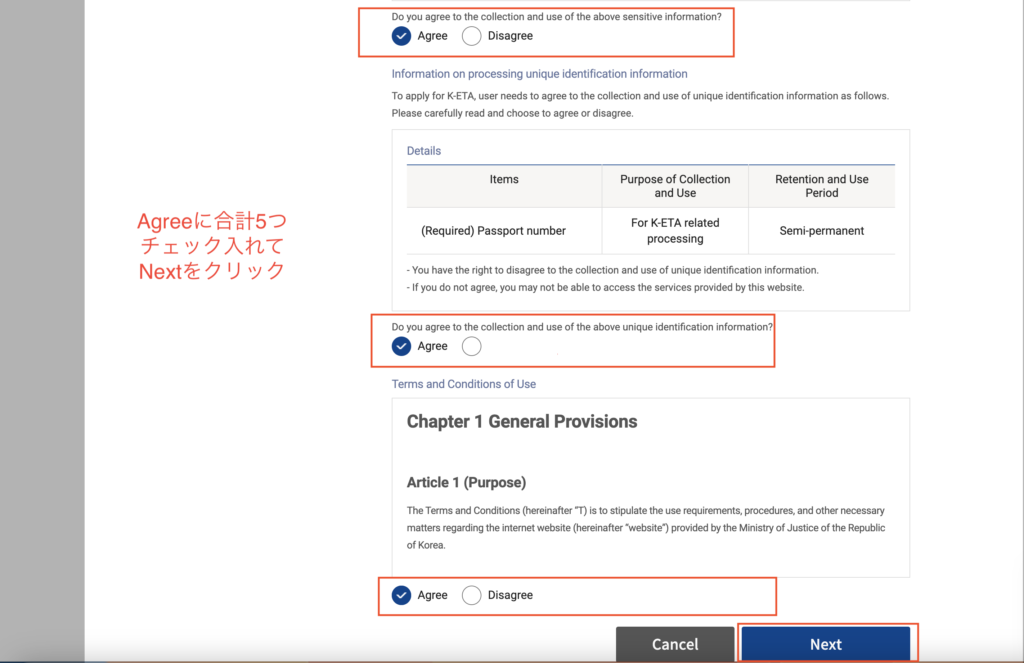The image size is (1024, 663).
Task: Click the Chapter 1 General Provisions title
Action: point(521,422)
